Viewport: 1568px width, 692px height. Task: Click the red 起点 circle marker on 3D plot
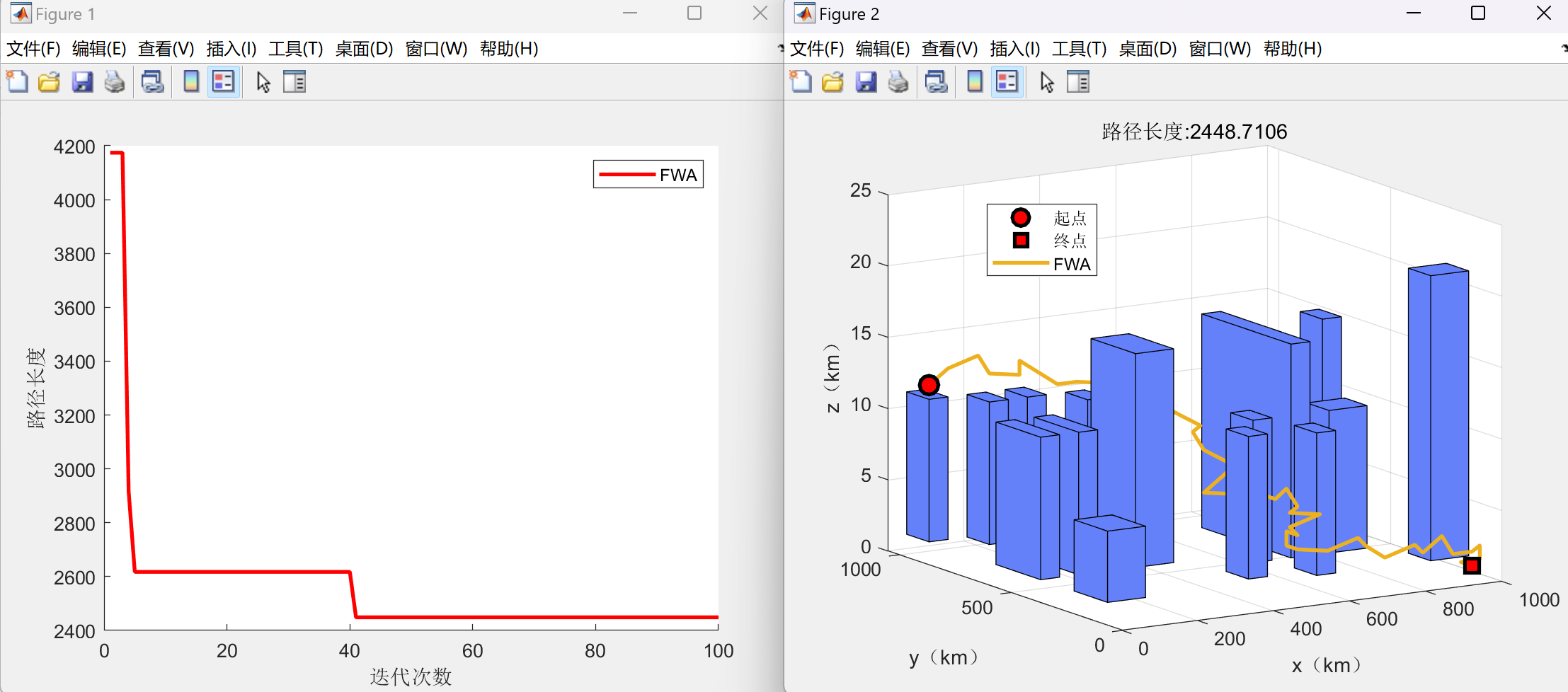point(929,385)
